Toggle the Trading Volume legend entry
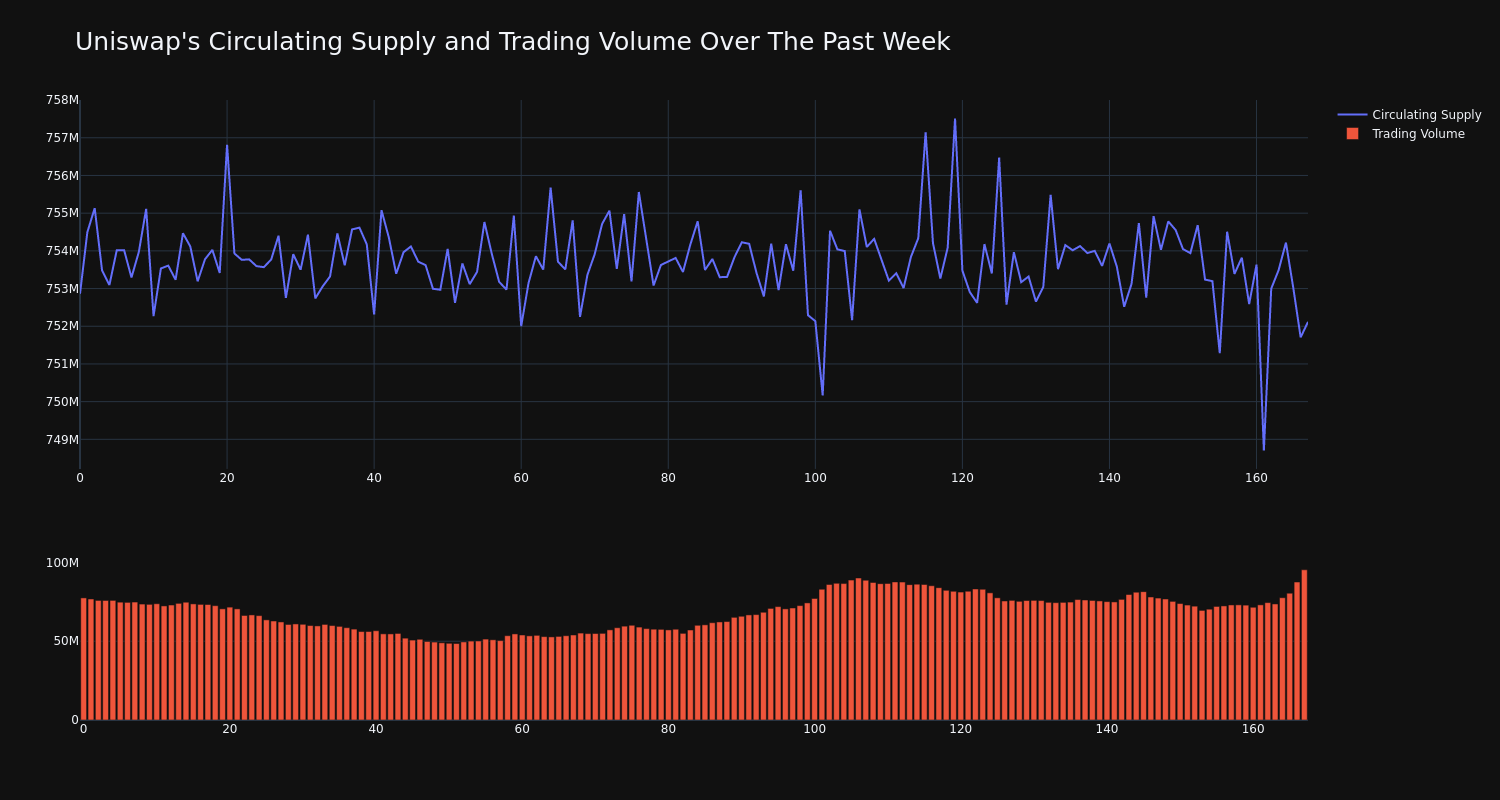 coord(1405,134)
